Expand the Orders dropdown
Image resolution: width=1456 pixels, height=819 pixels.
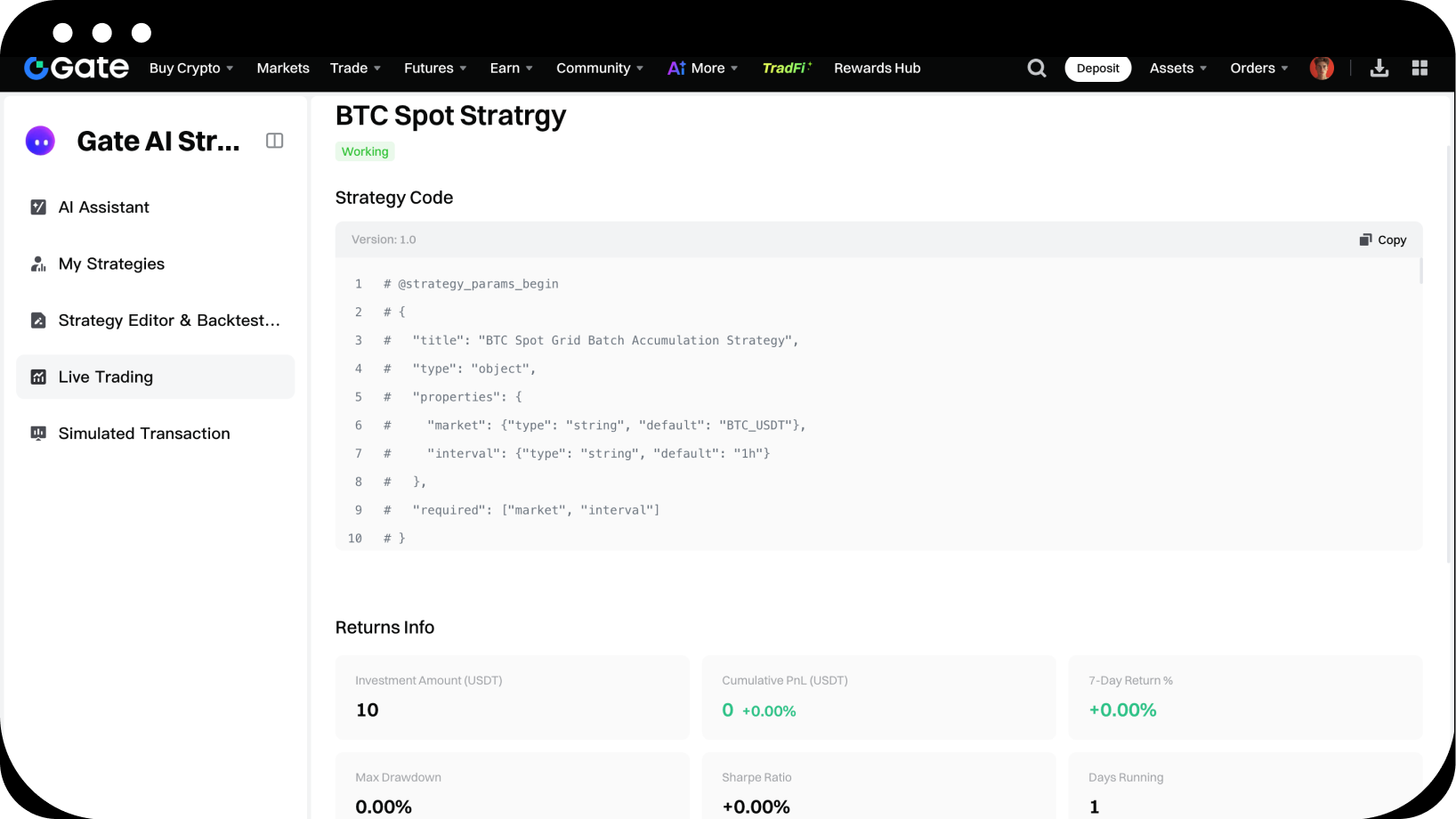1259,69
